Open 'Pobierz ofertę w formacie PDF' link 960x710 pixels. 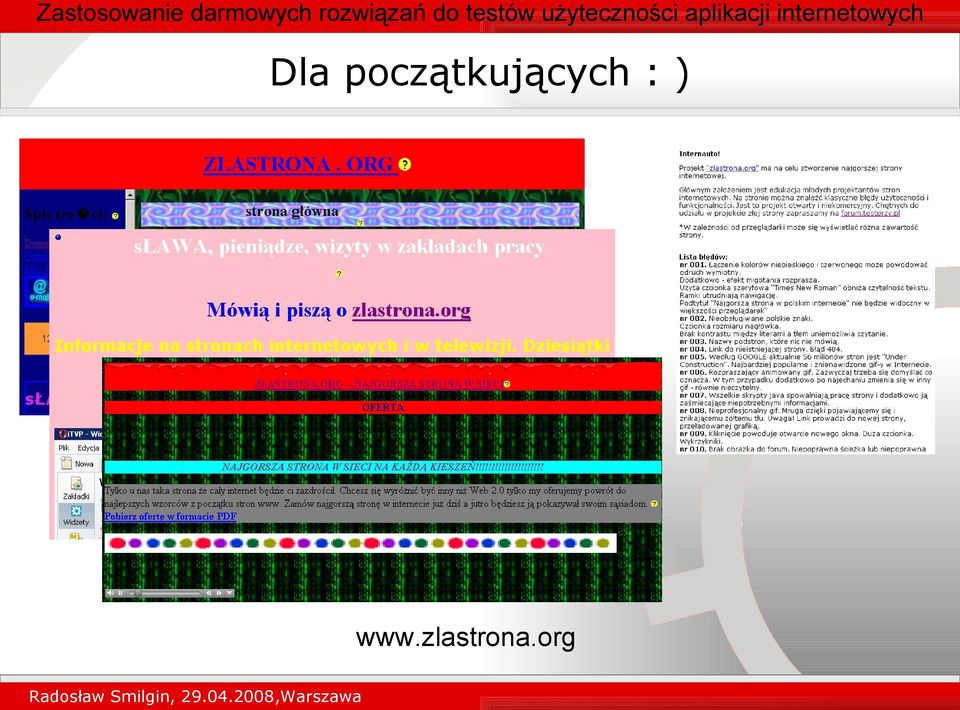(x=170, y=517)
